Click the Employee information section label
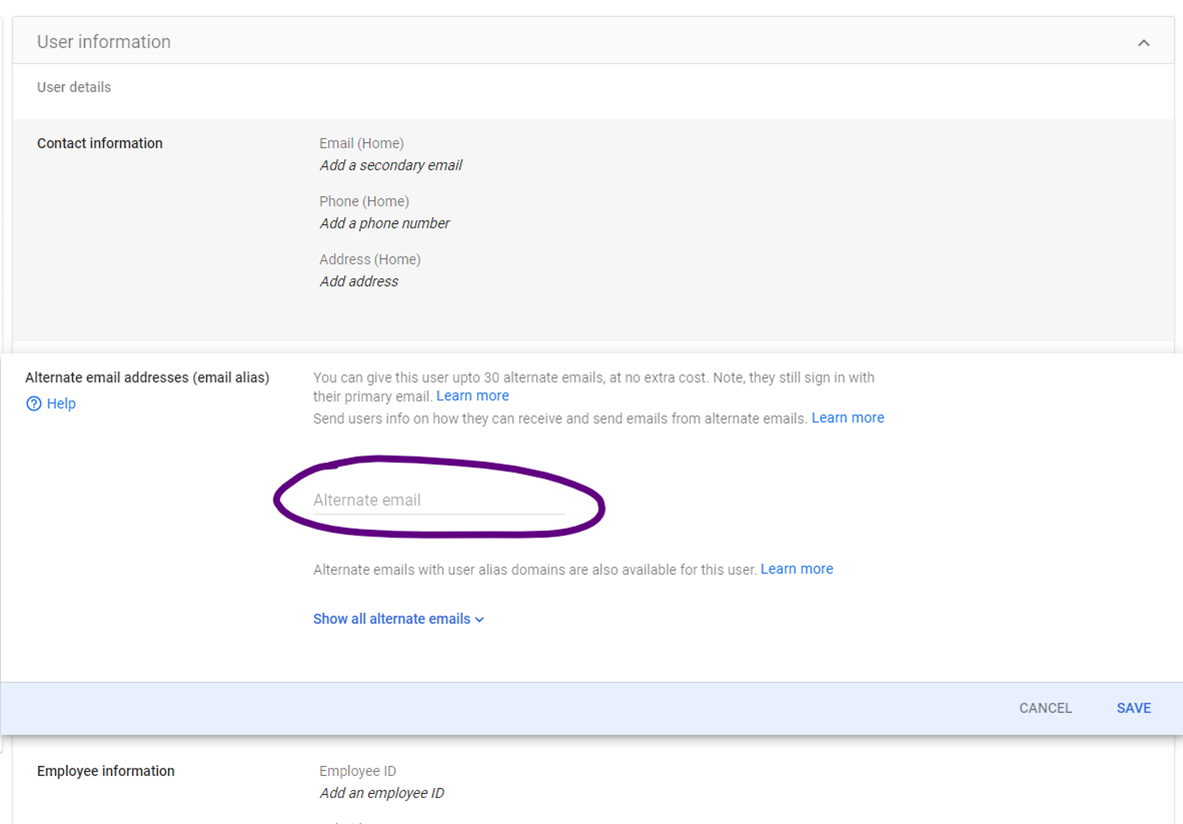The image size is (1183, 824). tap(105, 771)
